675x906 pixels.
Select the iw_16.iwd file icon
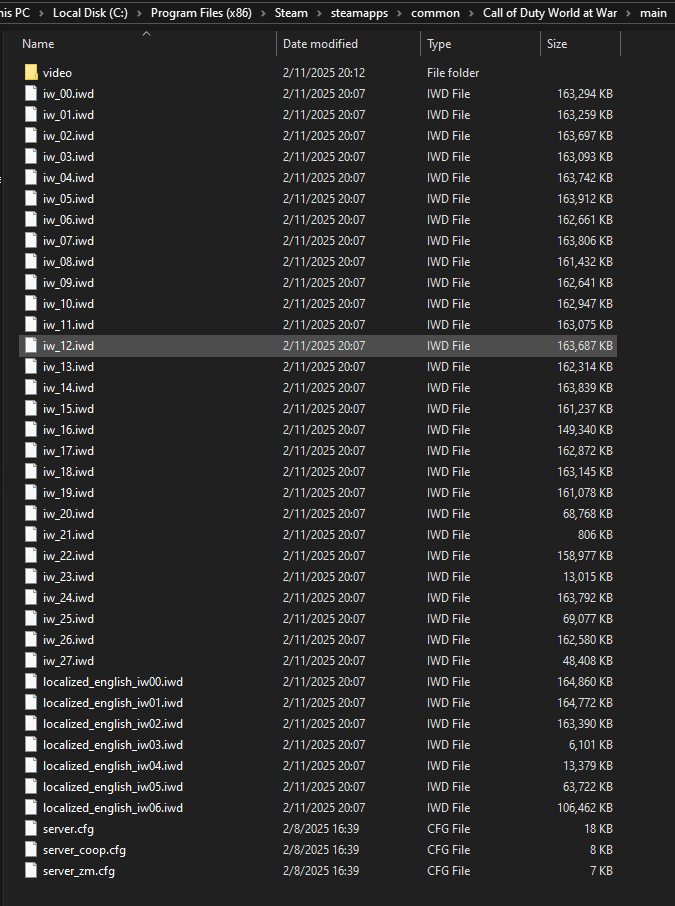pos(31,429)
